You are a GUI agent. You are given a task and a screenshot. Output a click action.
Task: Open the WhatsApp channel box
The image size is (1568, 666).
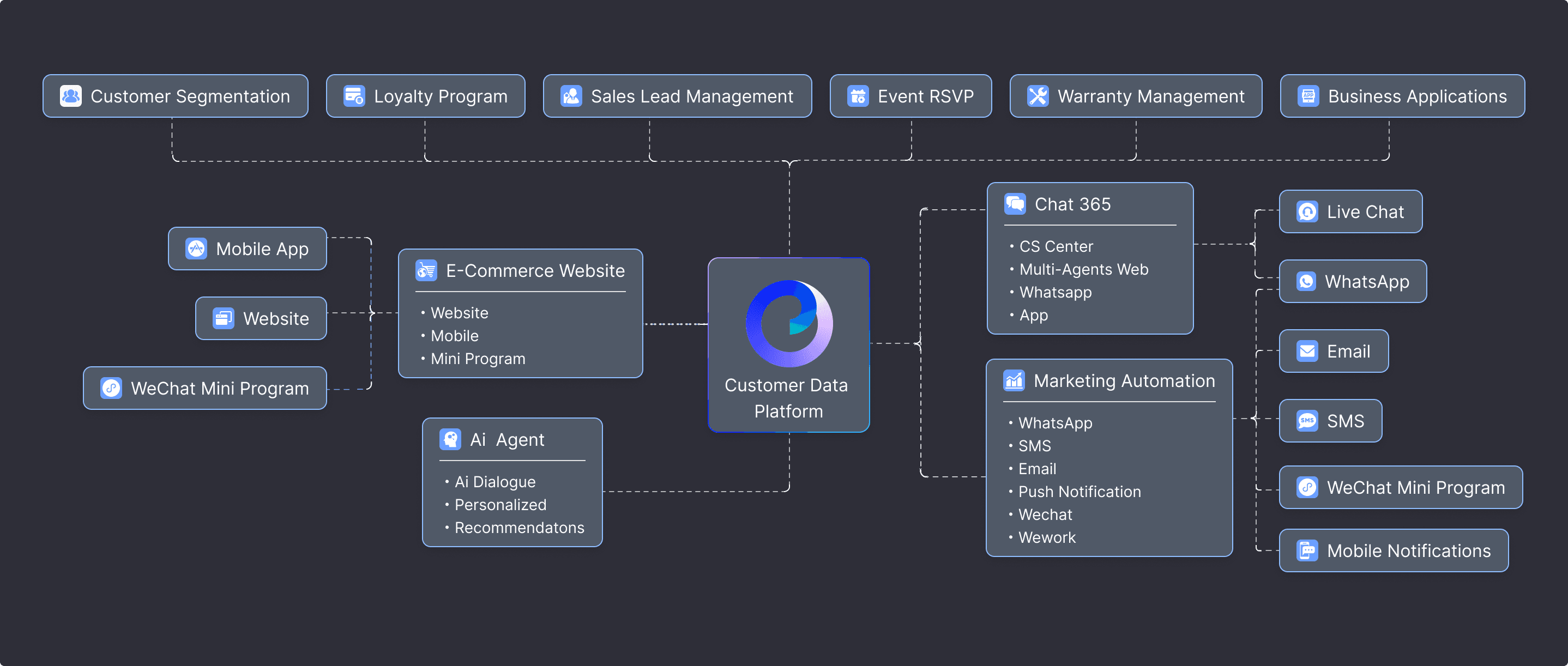point(1353,281)
